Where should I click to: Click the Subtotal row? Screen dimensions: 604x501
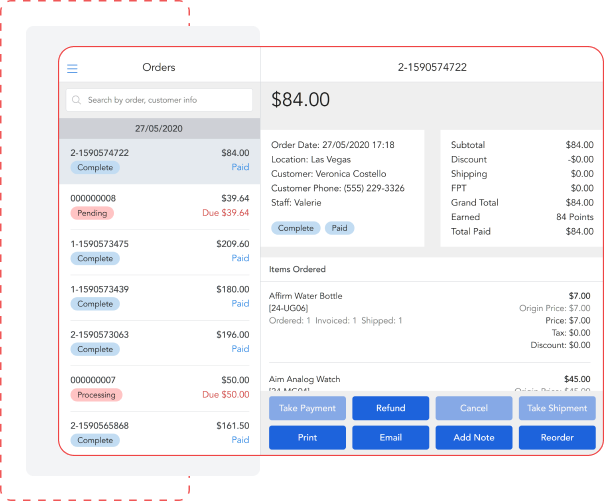click(522, 145)
